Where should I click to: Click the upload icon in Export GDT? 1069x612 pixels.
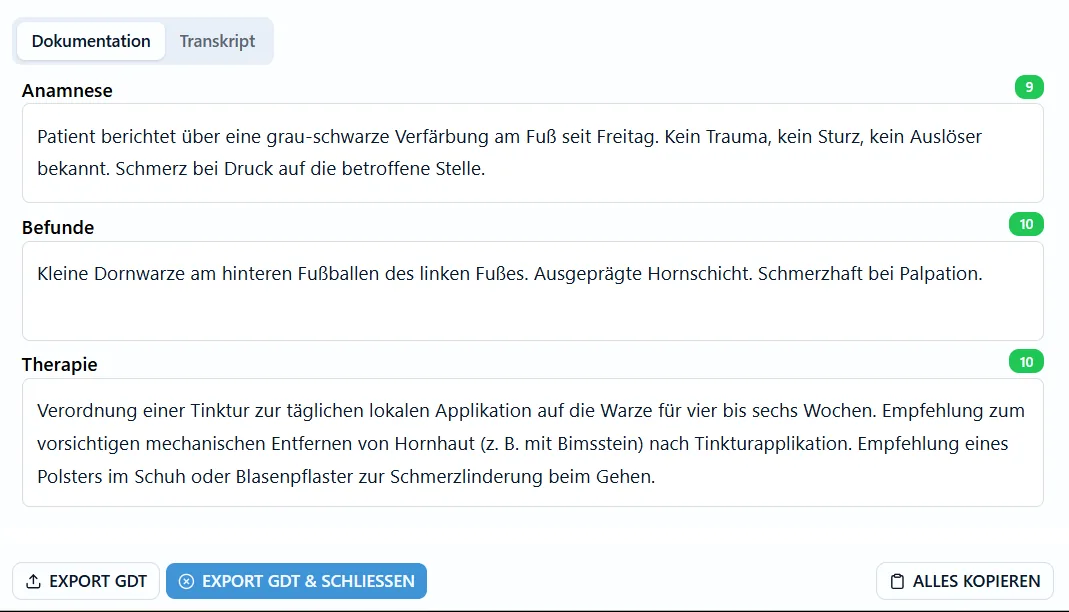pyautogui.click(x=33, y=581)
